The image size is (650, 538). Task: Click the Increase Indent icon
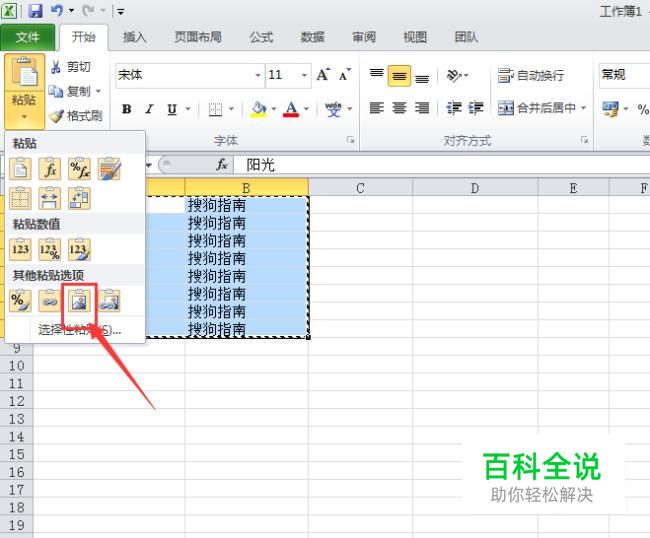click(x=476, y=108)
